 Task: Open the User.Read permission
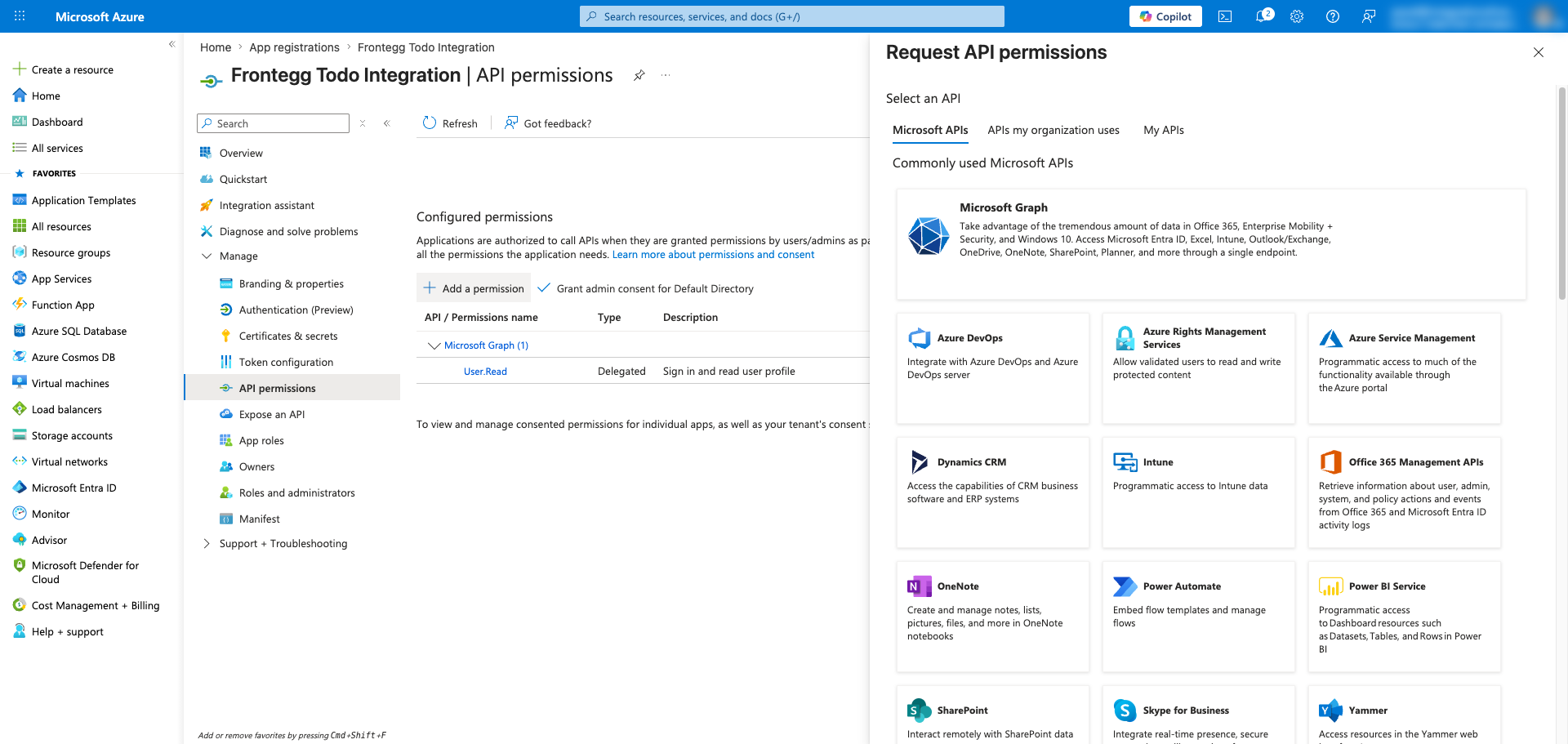[485, 372]
